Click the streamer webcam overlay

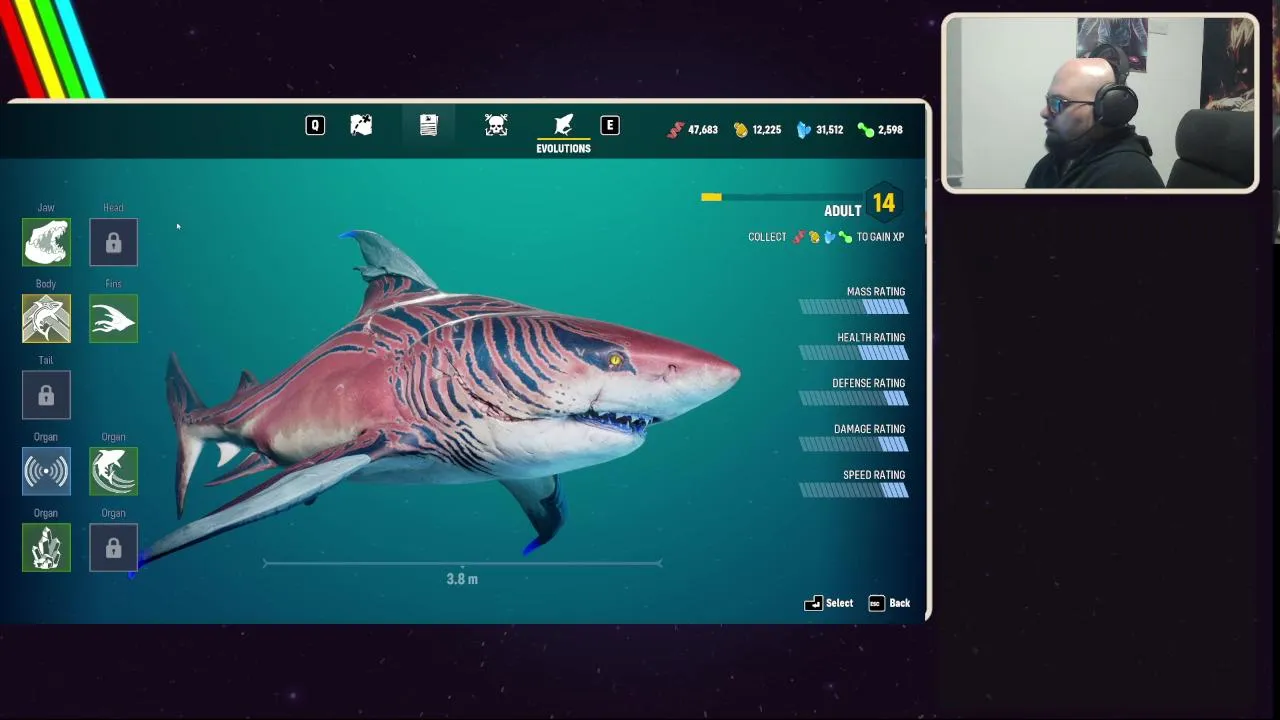click(x=1100, y=102)
